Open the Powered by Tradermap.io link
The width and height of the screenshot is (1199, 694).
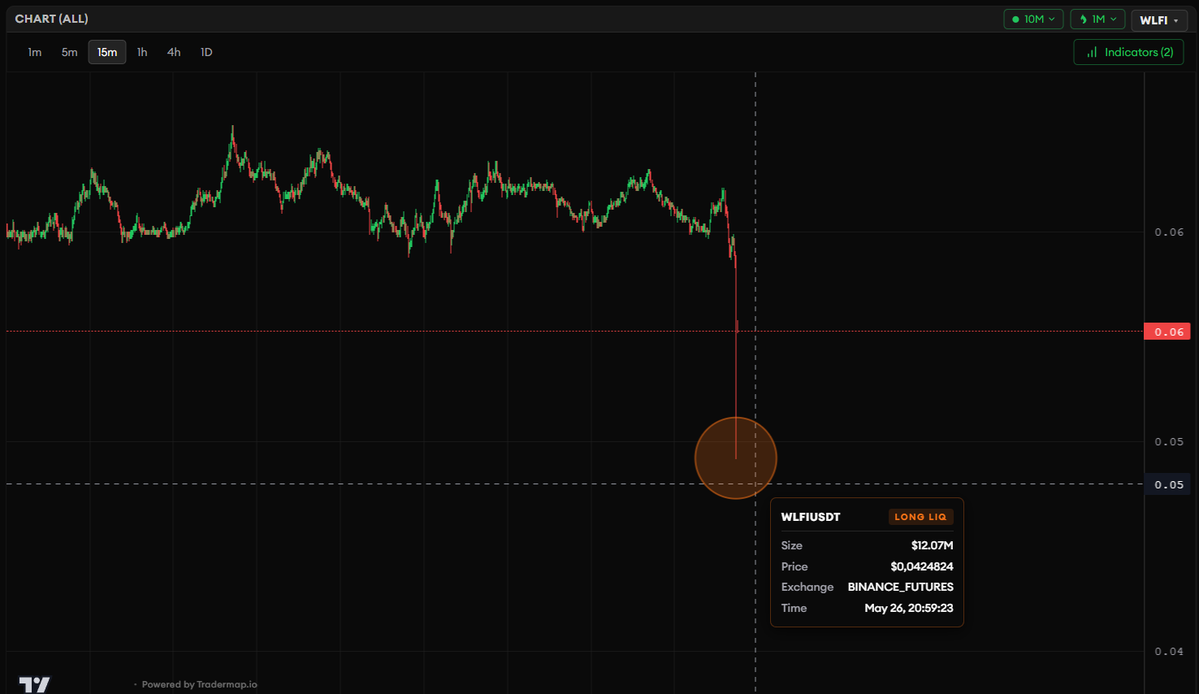[x=199, y=684]
